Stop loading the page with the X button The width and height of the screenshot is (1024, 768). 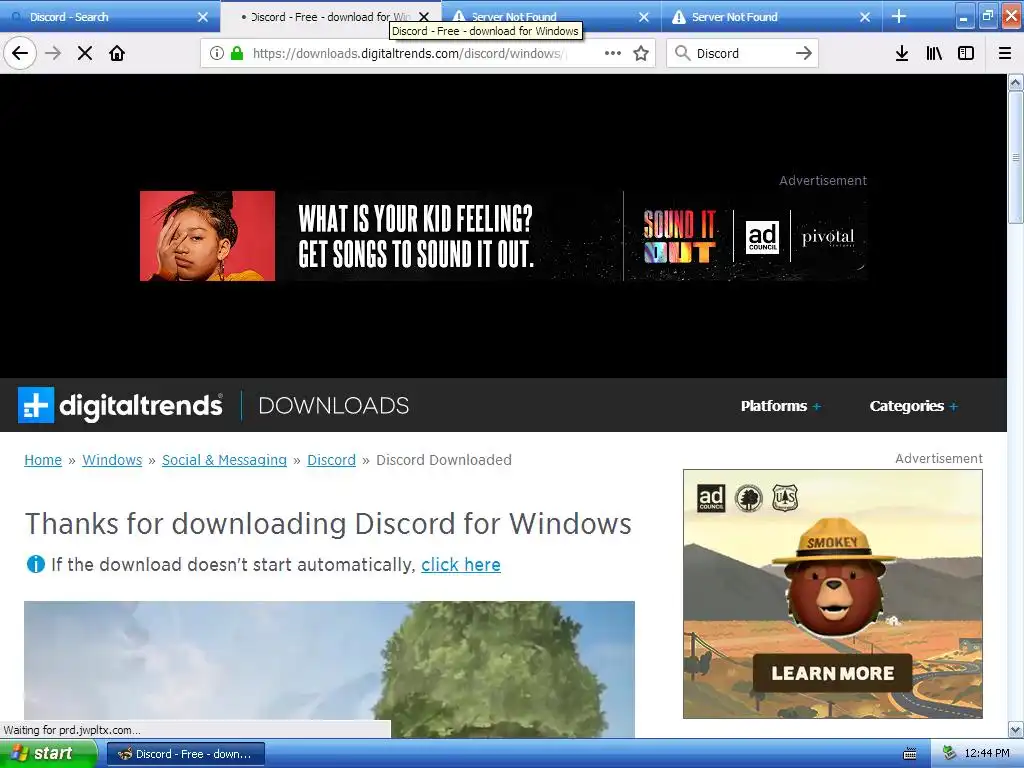[85, 53]
